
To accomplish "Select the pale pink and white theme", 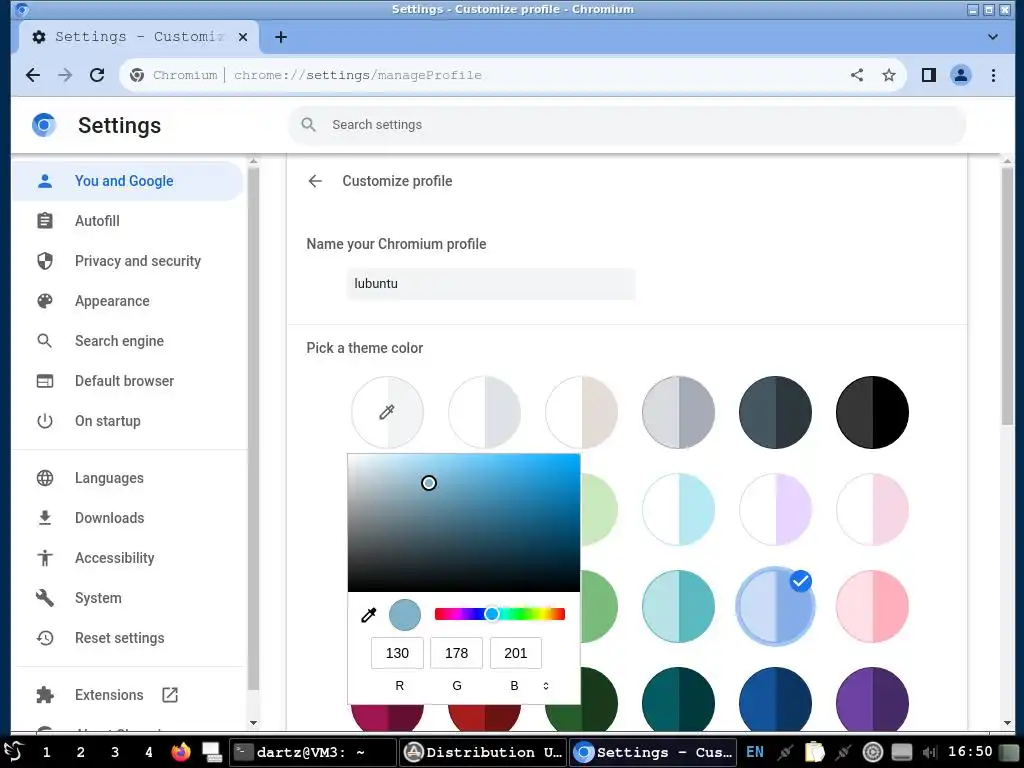I will tap(872, 509).
